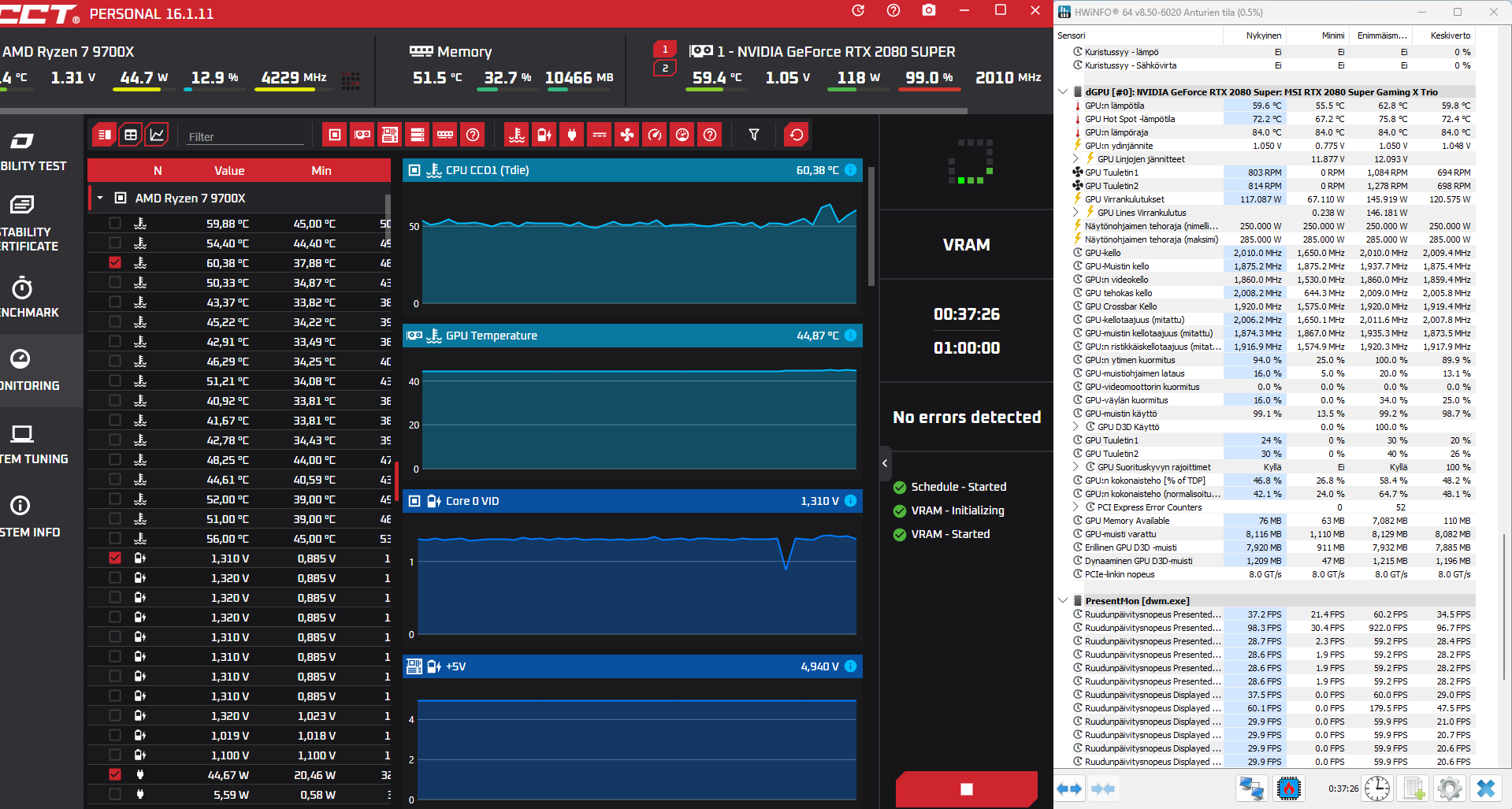The image size is (1512, 809).
Task: Uncheck the 60,38 °C temperature sensor row
Action: tap(115, 262)
